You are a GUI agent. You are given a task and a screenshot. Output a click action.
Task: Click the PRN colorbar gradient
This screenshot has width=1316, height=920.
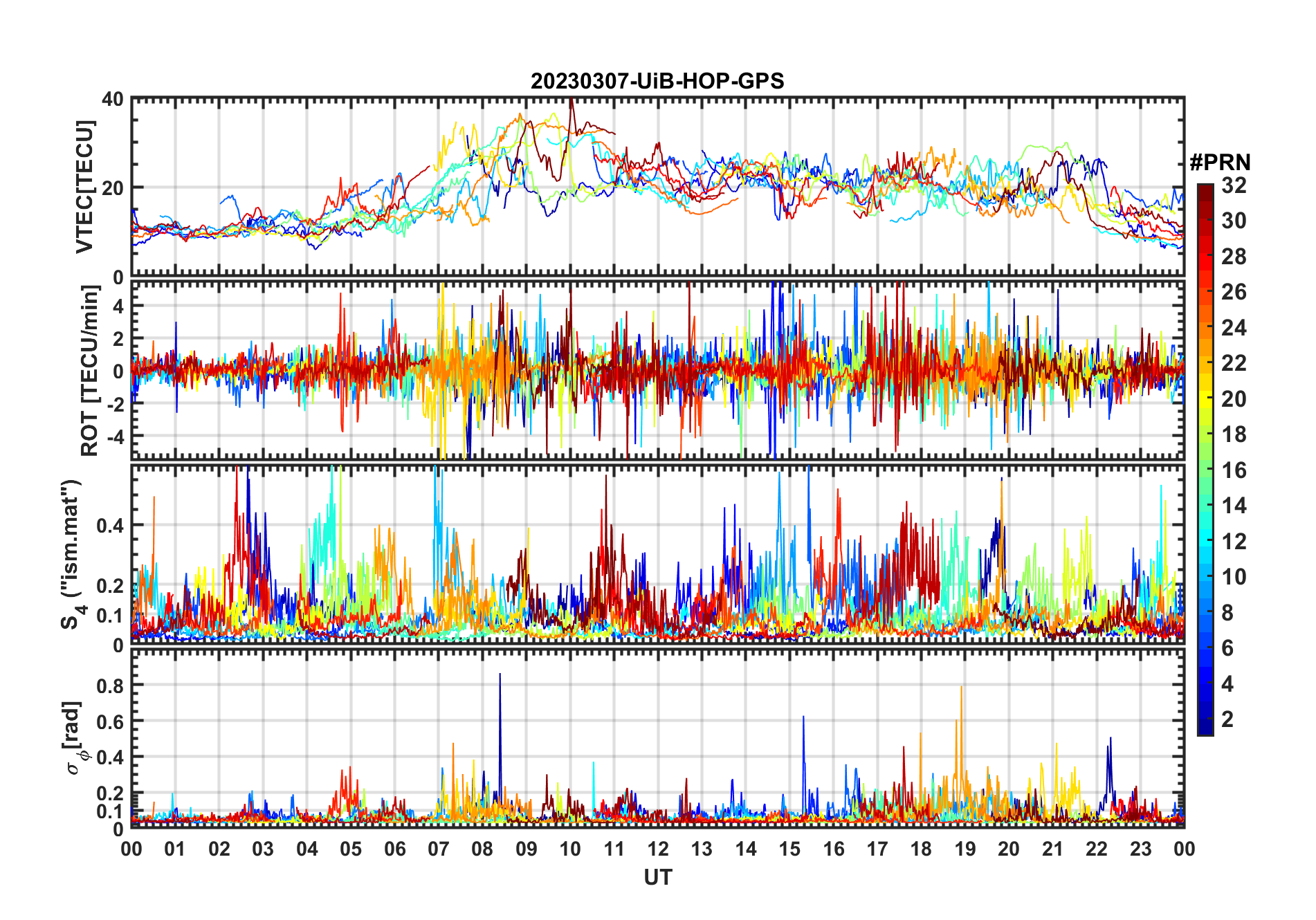point(1205,459)
